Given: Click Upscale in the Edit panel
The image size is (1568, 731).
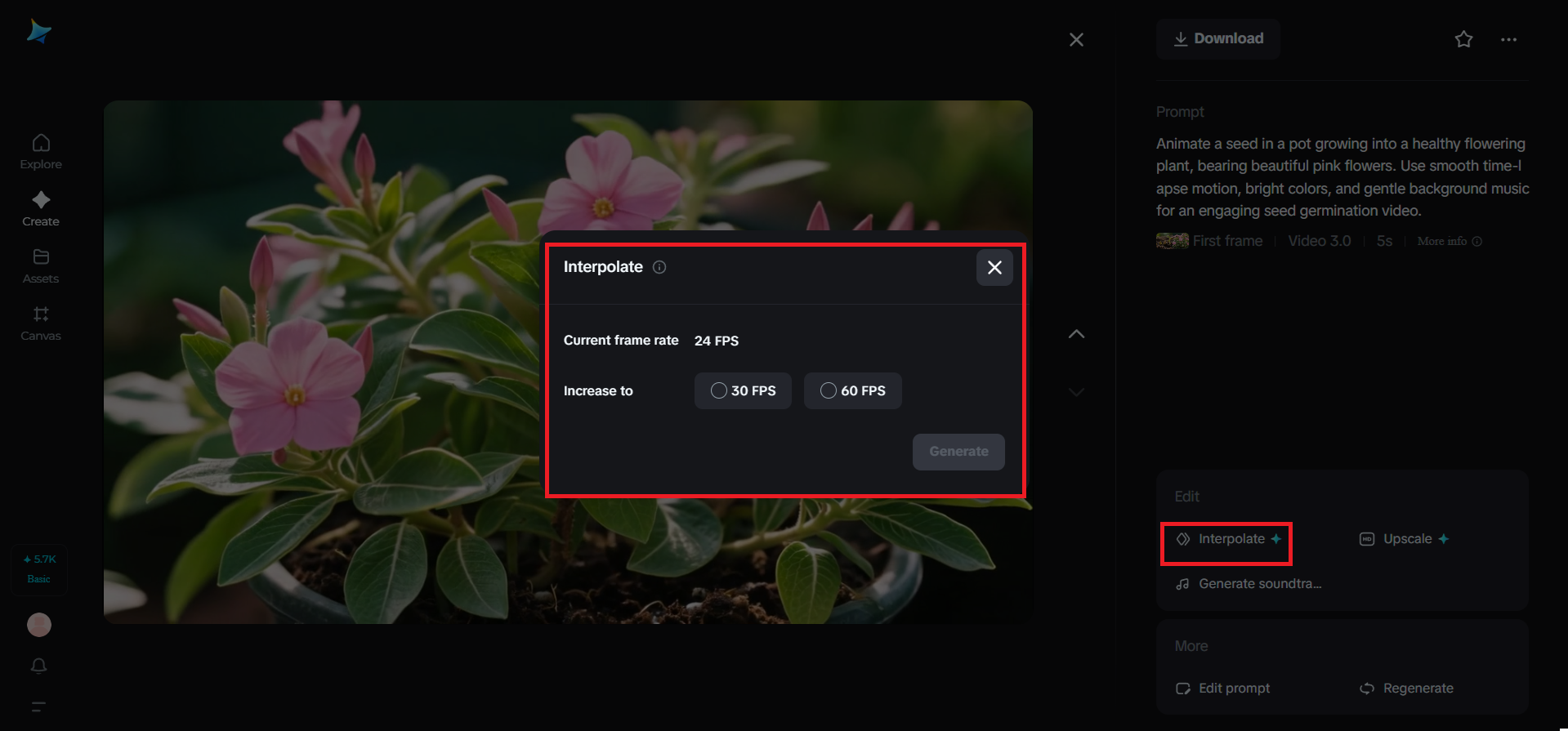Looking at the screenshot, I should 1405,539.
